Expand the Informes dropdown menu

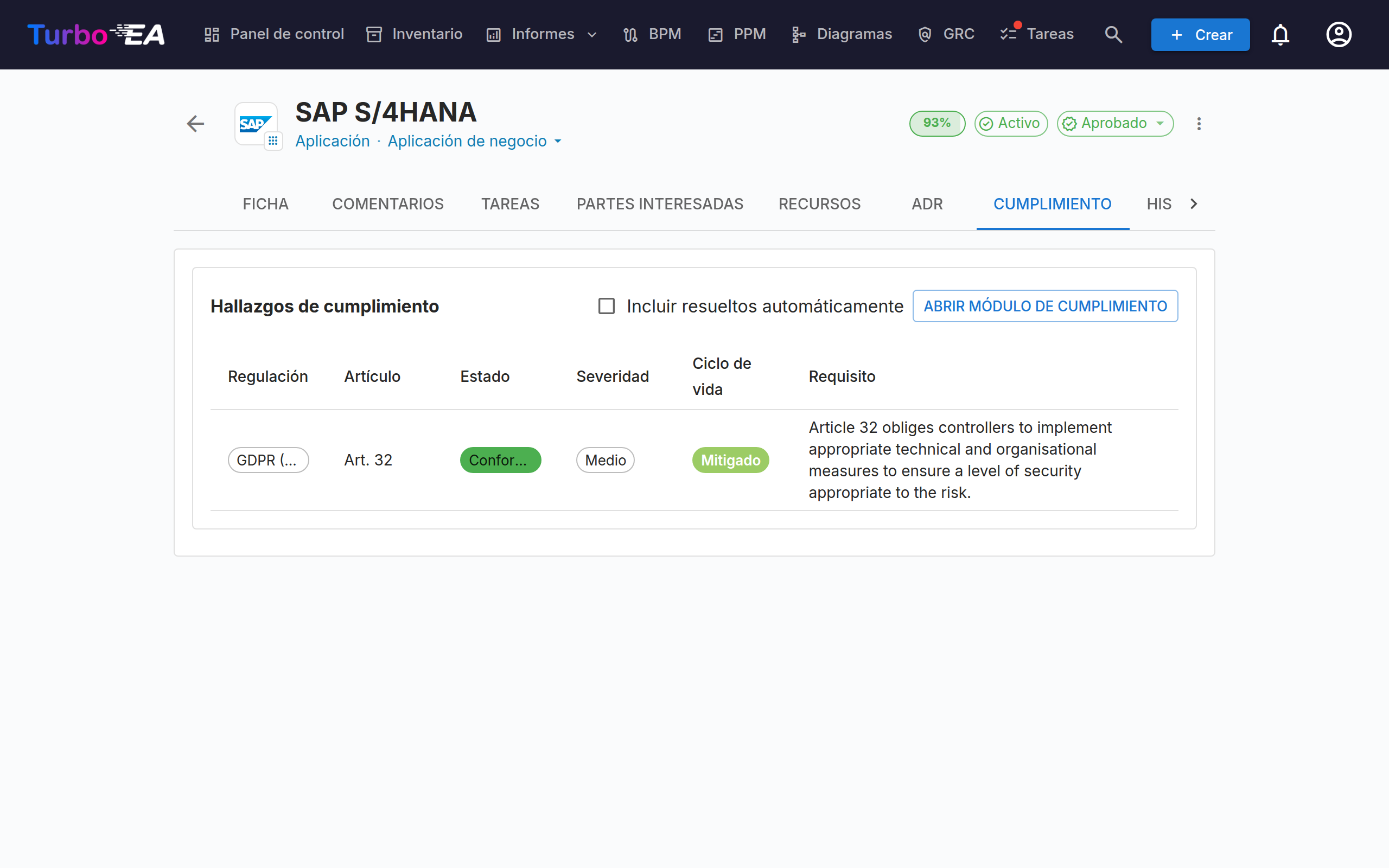[x=543, y=34]
